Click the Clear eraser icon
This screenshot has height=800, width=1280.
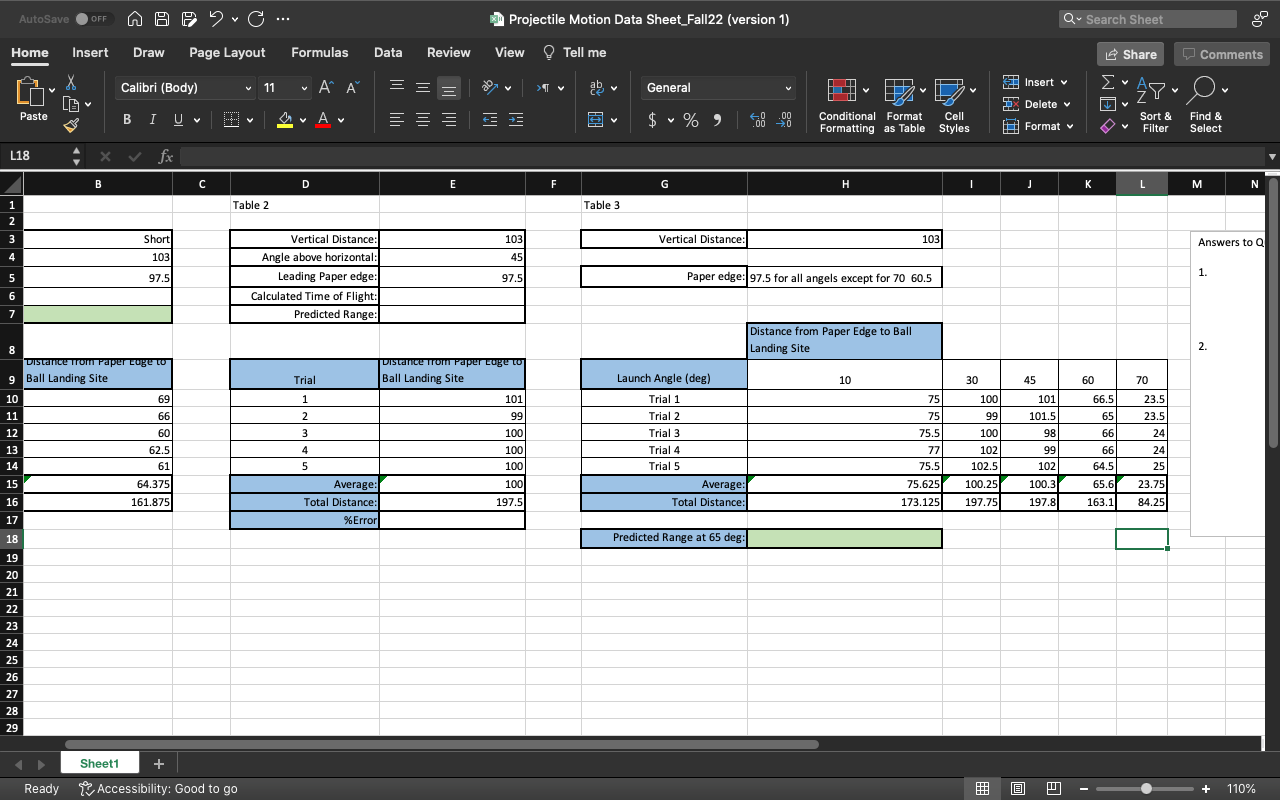tap(1107, 126)
